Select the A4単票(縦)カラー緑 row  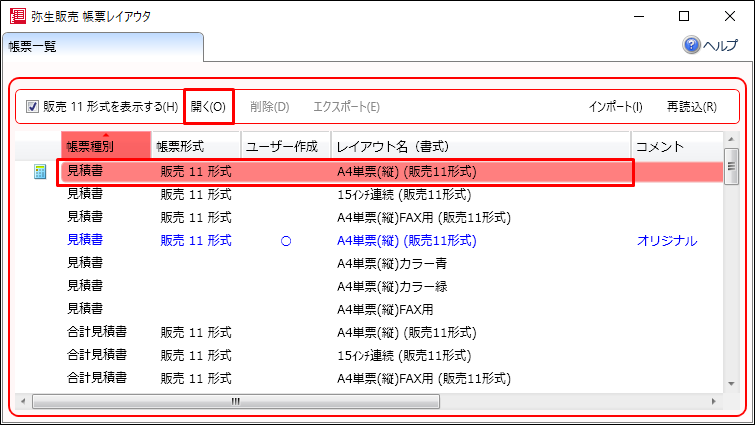pos(369,286)
